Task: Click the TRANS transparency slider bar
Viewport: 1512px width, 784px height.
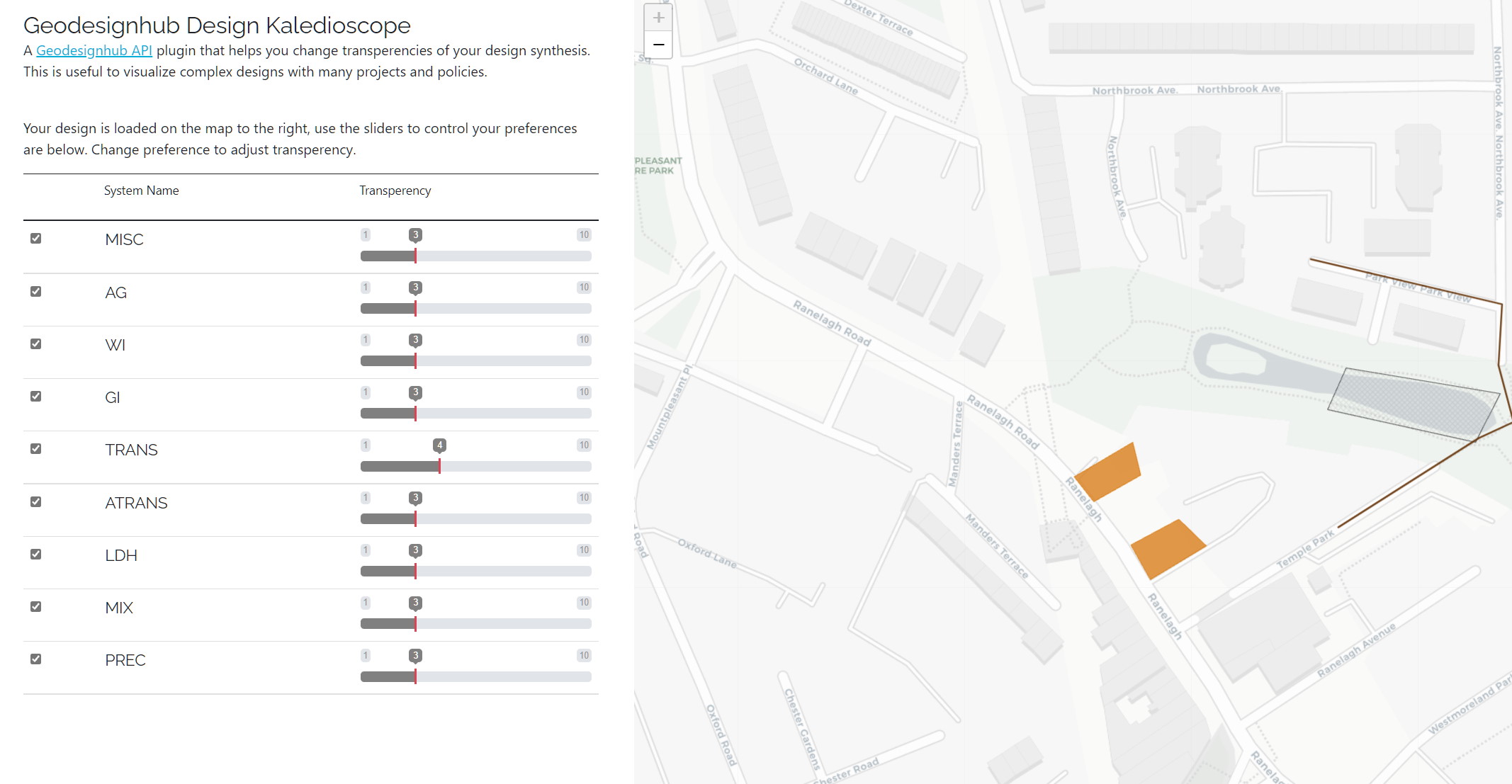Action: coord(476,467)
